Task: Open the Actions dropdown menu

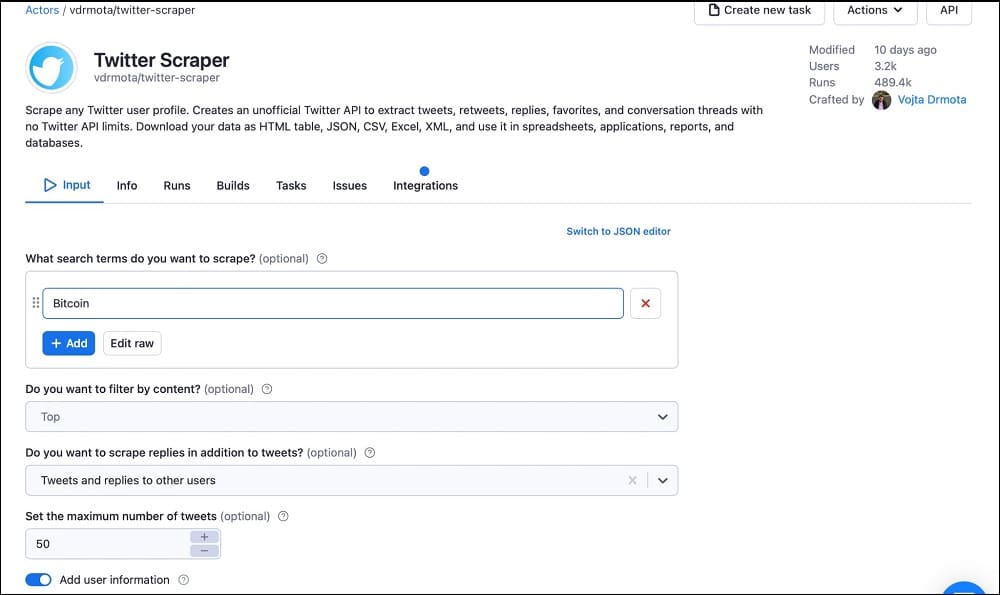Action: [x=875, y=10]
